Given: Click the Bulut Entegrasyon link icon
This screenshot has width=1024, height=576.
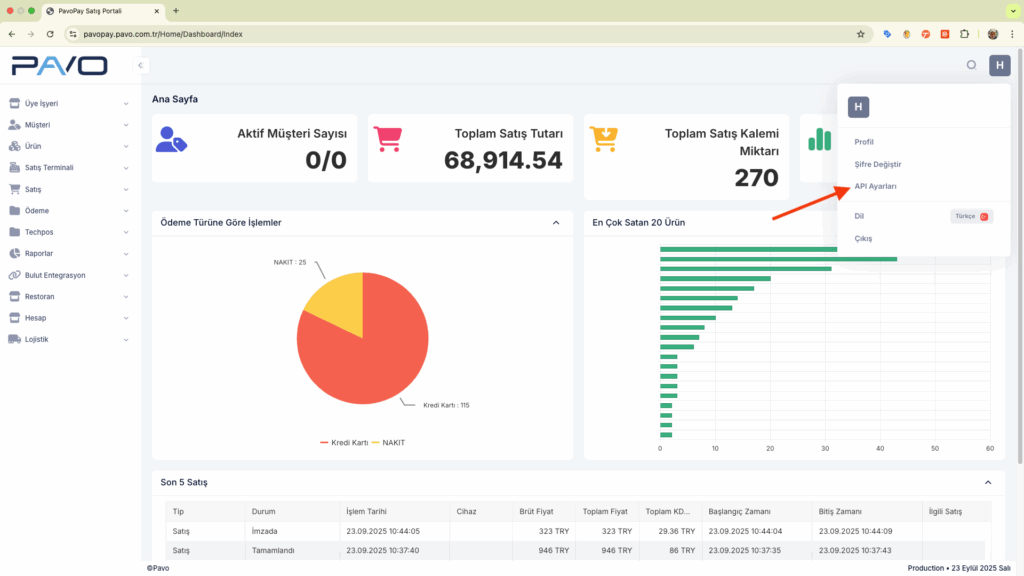Looking at the screenshot, I should pos(14,275).
